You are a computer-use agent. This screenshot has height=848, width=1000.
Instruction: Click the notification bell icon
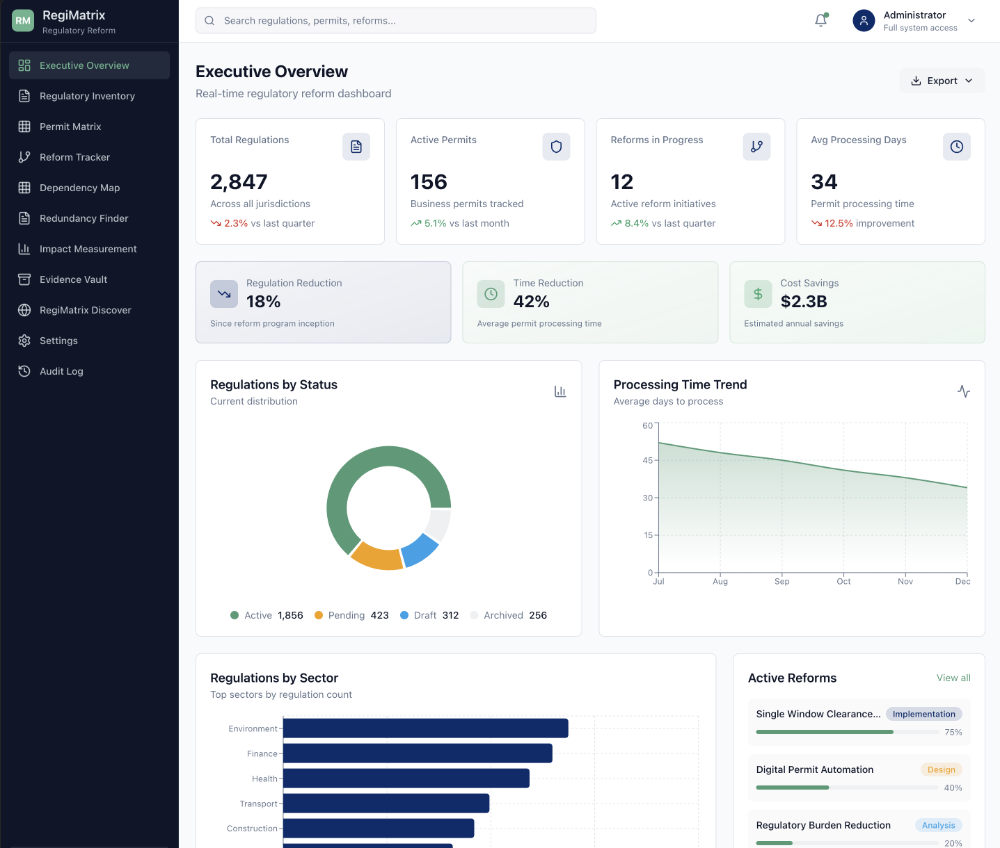tap(820, 19)
